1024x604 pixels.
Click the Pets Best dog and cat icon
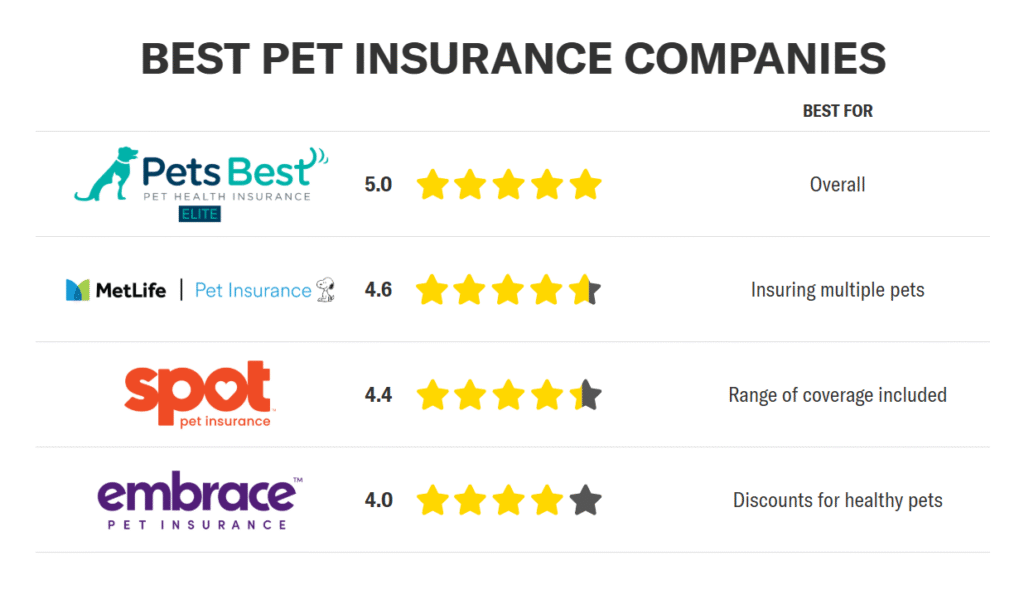(x=106, y=174)
